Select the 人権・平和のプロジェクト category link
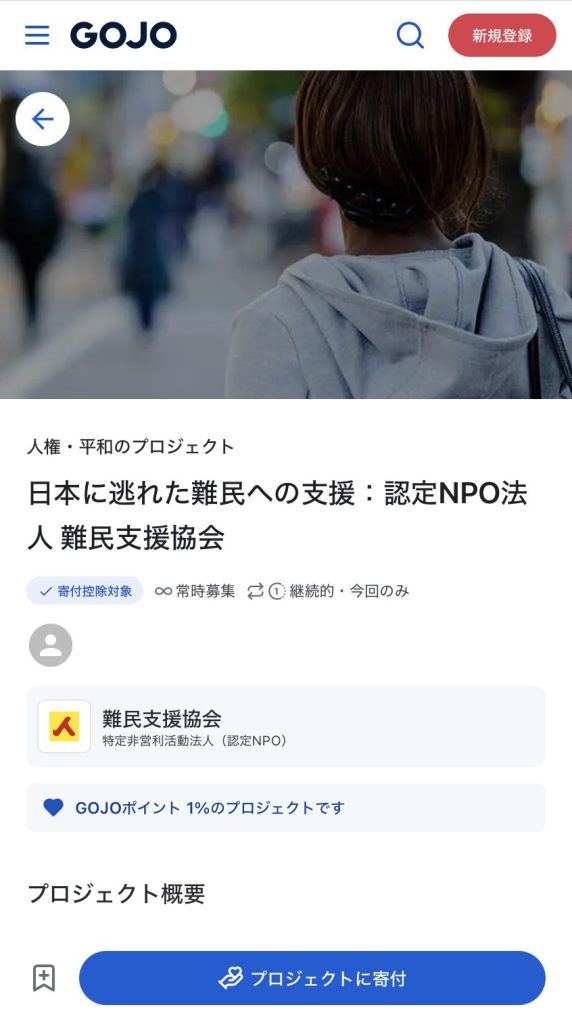 click(131, 447)
